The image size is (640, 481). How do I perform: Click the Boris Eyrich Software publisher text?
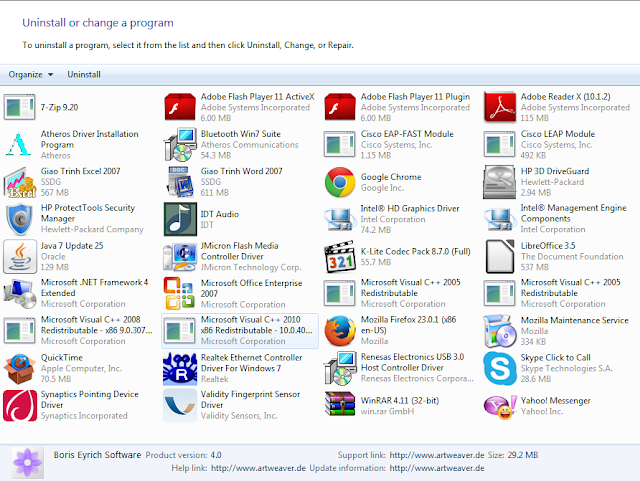pyautogui.click(x=97, y=455)
